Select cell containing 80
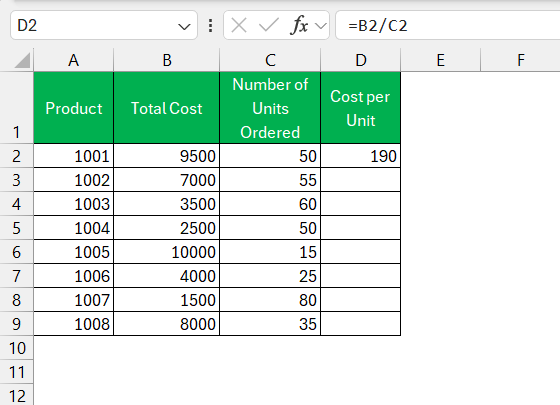 click(270, 300)
